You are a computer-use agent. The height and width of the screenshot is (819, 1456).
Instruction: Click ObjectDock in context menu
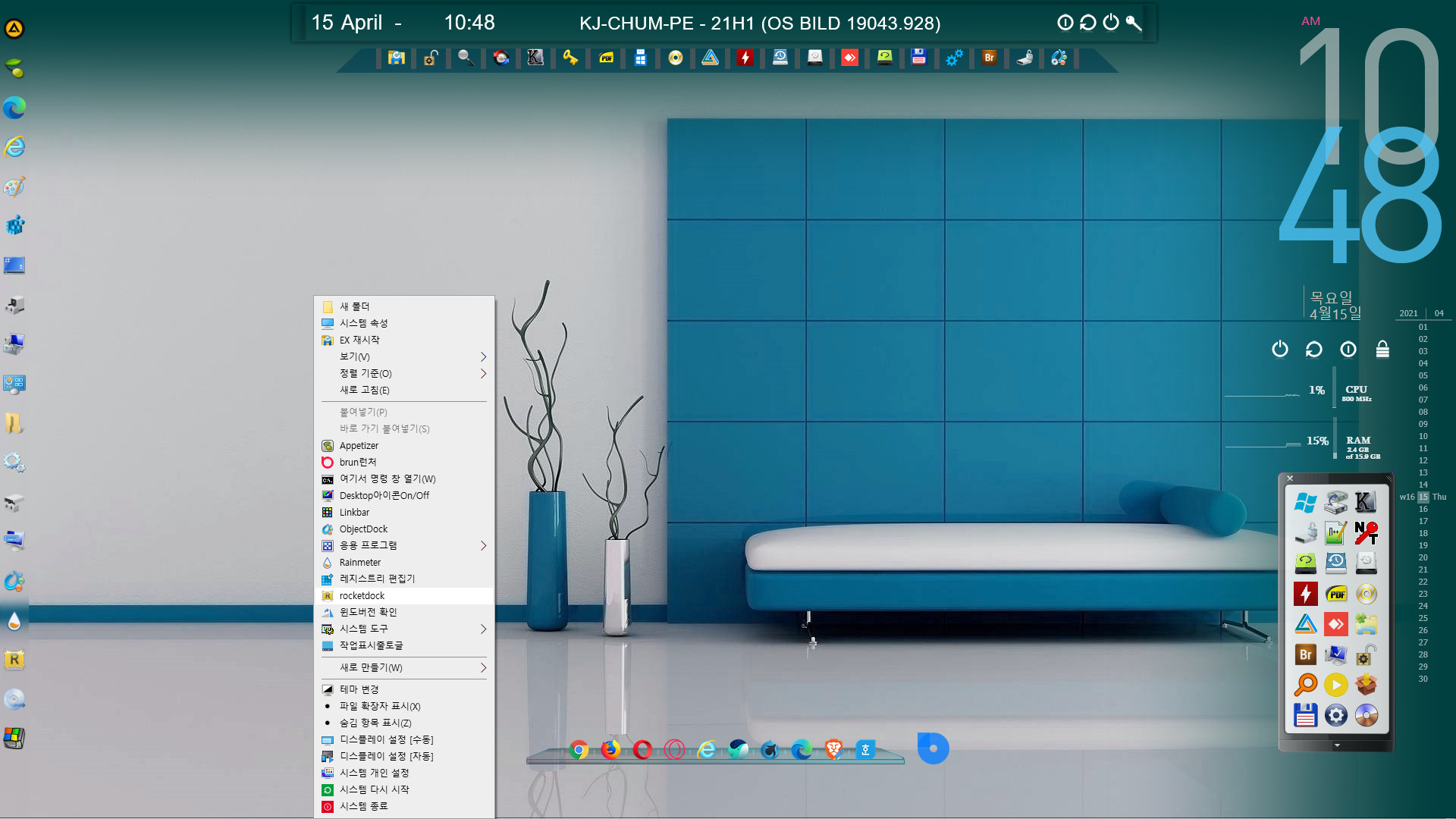tap(403, 529)
